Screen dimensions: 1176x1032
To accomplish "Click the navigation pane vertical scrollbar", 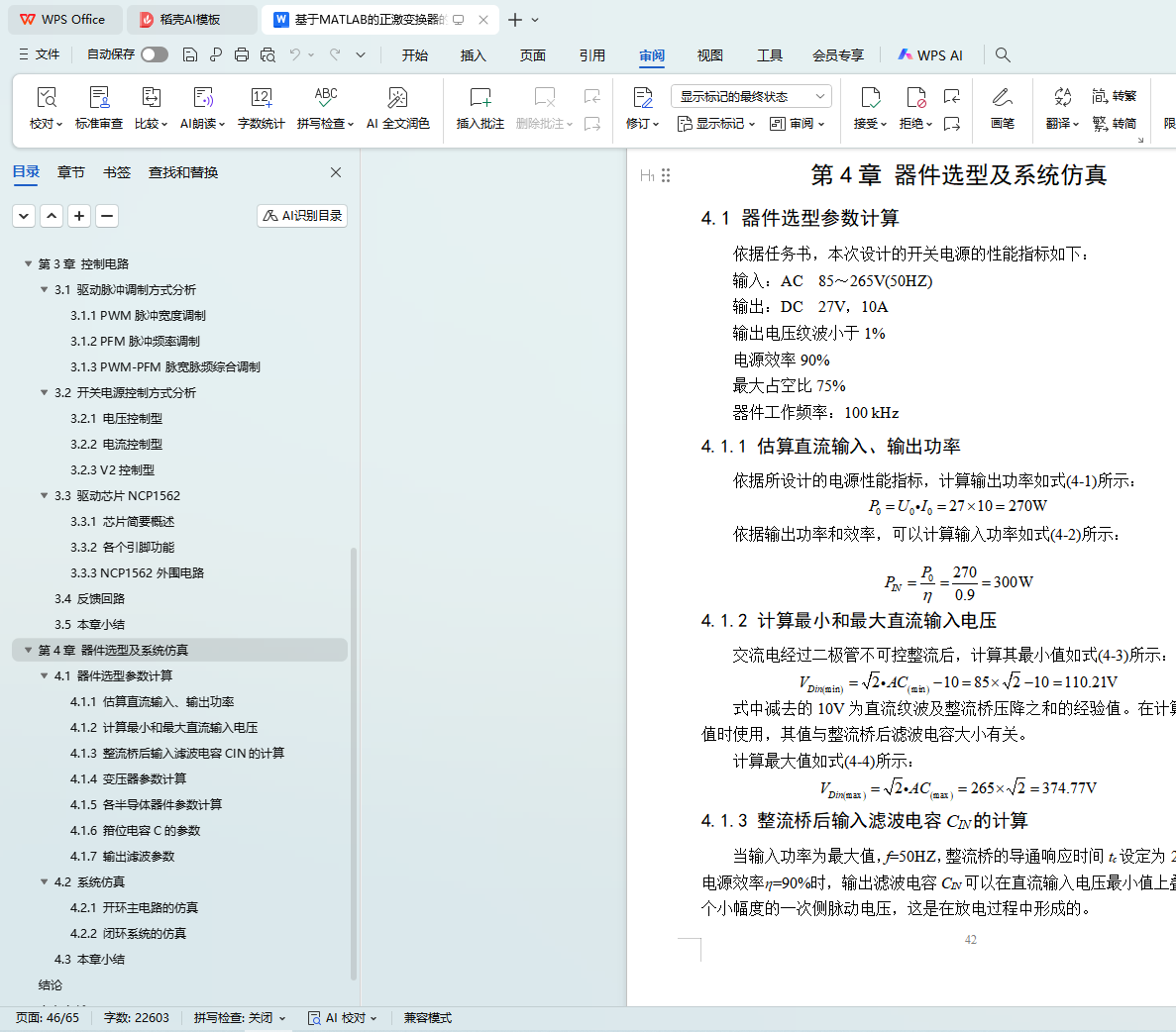I will click(354, 763).
